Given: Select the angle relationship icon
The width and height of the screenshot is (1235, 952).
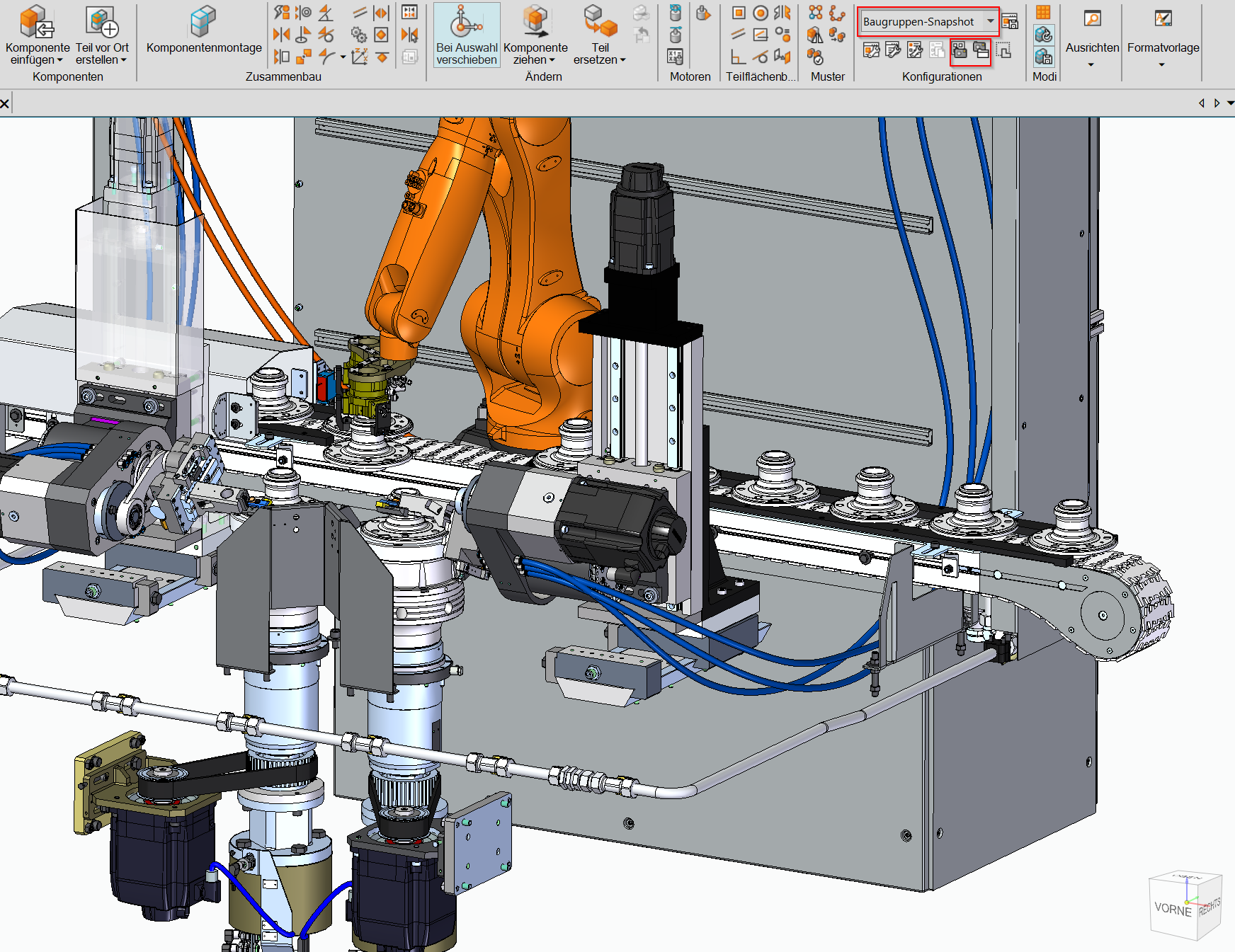Looking at the screenshot, I should click(326, 12).
